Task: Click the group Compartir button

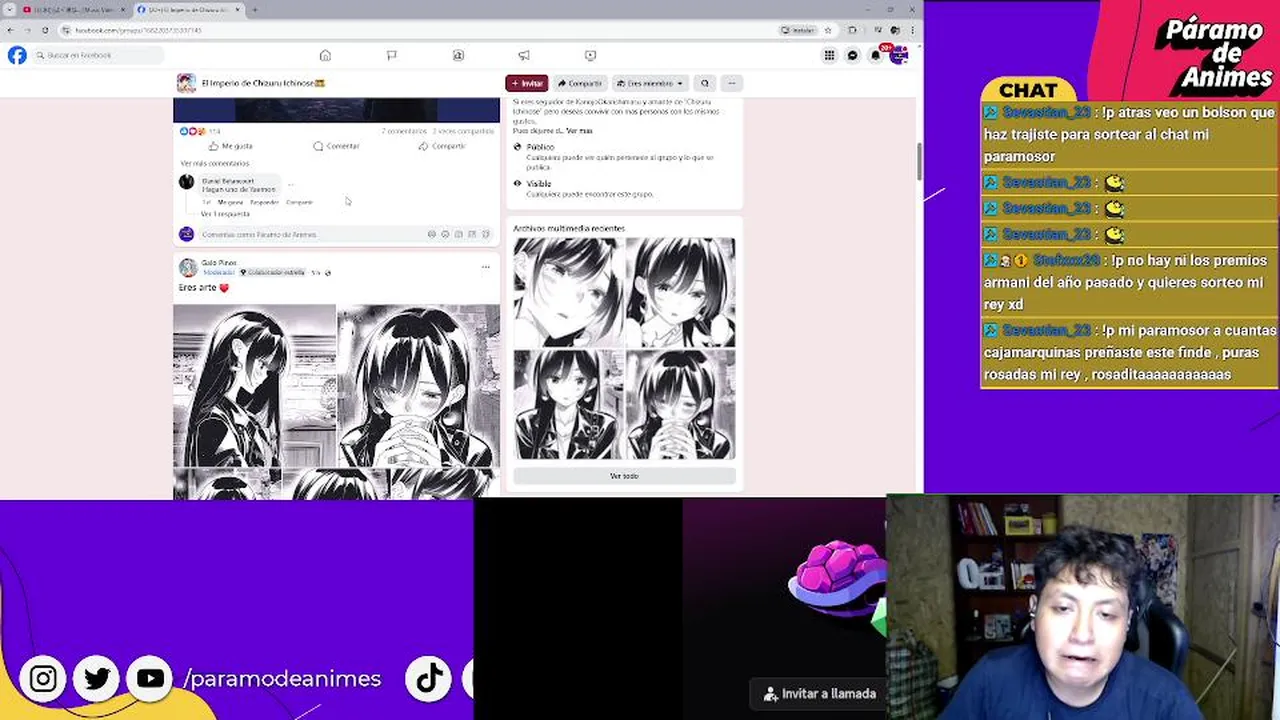Action: coord(580,83)
